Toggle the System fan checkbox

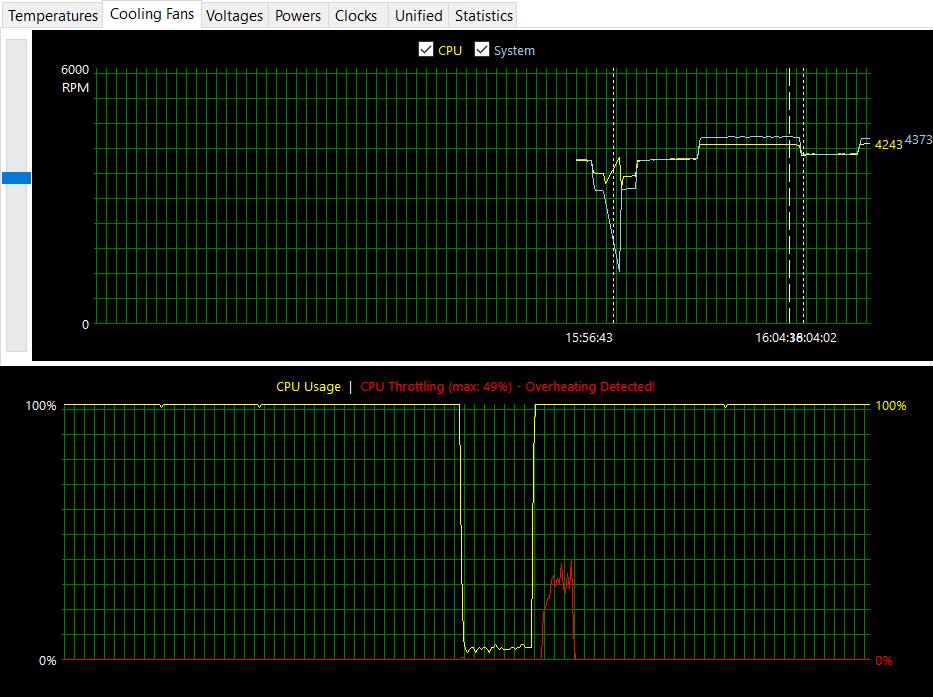click(482, 49)
